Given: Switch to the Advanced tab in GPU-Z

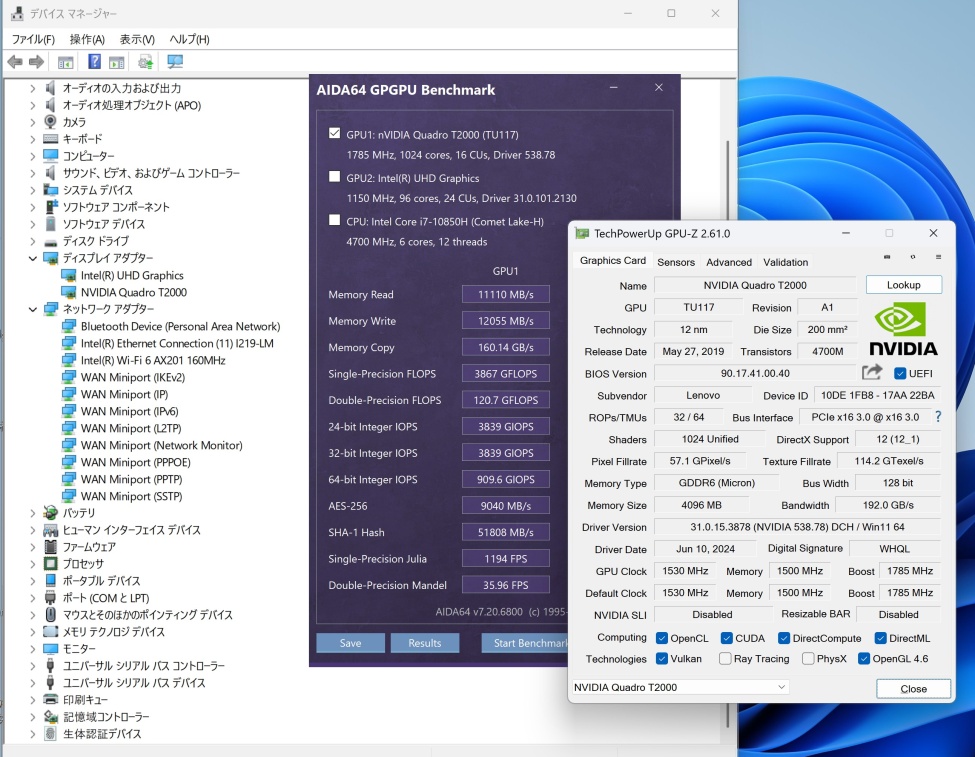Looking at the screenshot, I should click(729, 262).
